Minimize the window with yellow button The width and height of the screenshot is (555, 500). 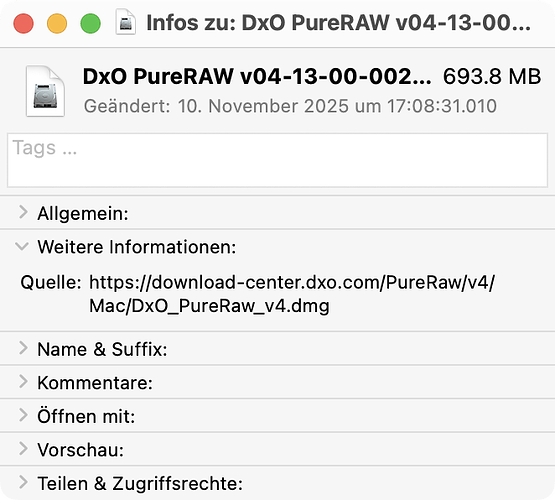[57, 23]
